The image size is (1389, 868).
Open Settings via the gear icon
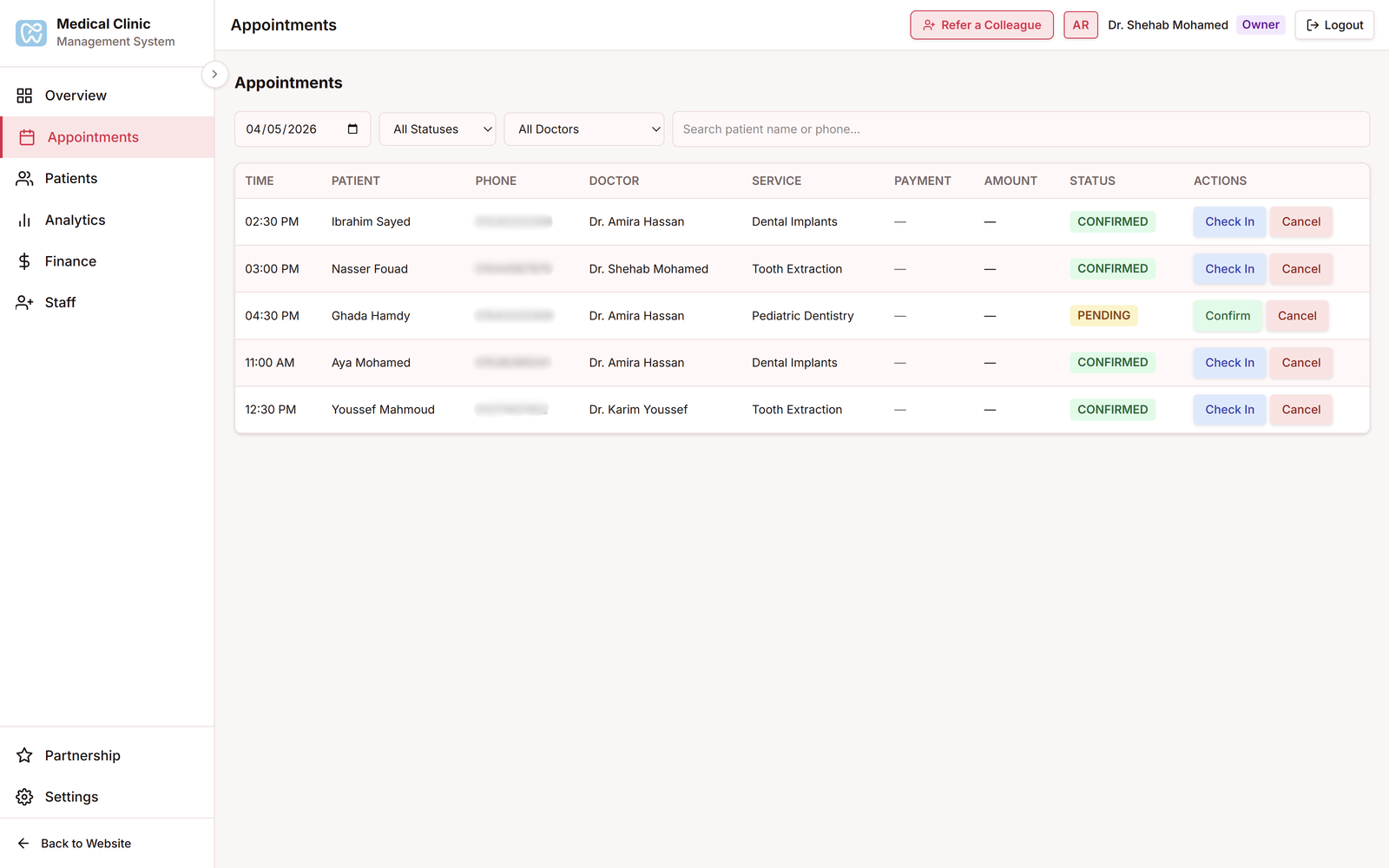point(24,797)
